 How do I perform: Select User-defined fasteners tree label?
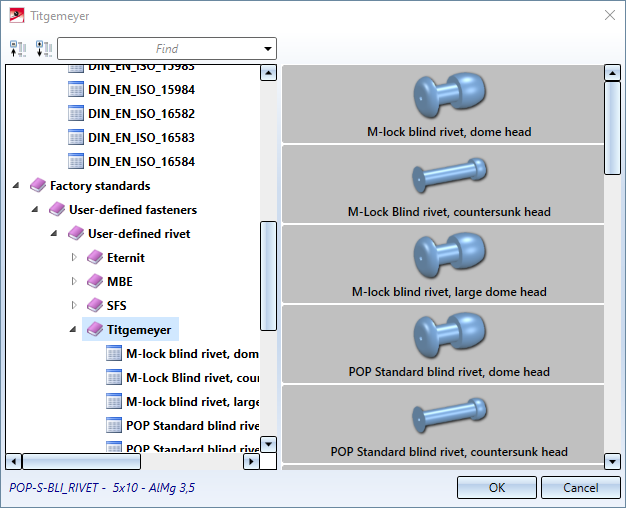pos(133,210)
